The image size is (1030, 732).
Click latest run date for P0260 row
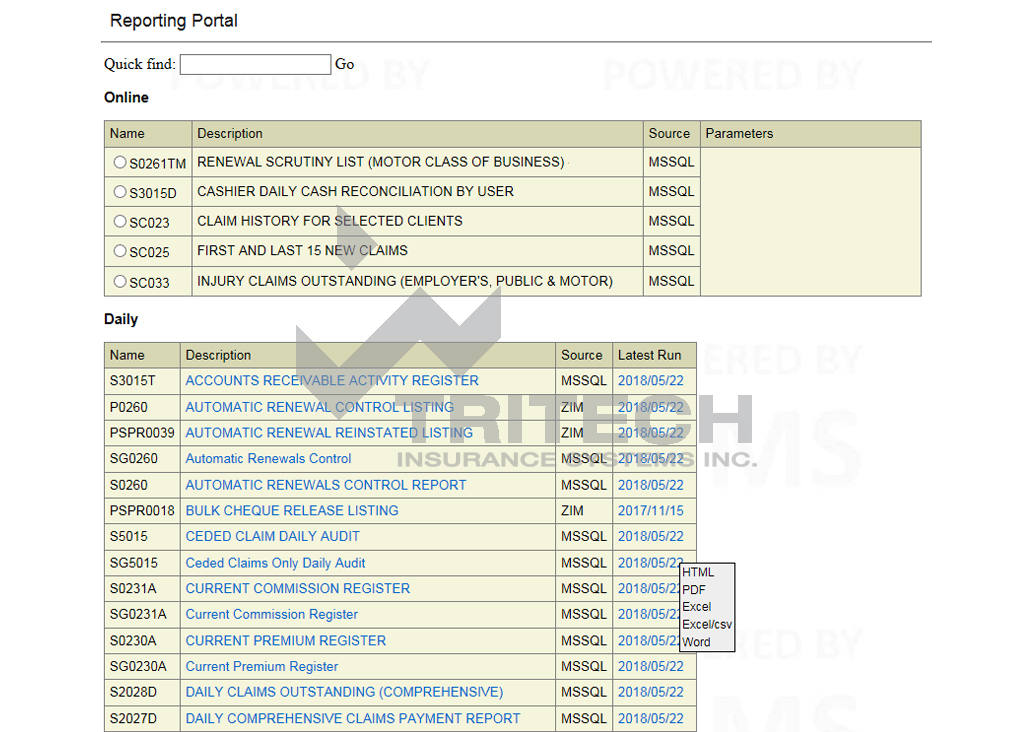650,407
